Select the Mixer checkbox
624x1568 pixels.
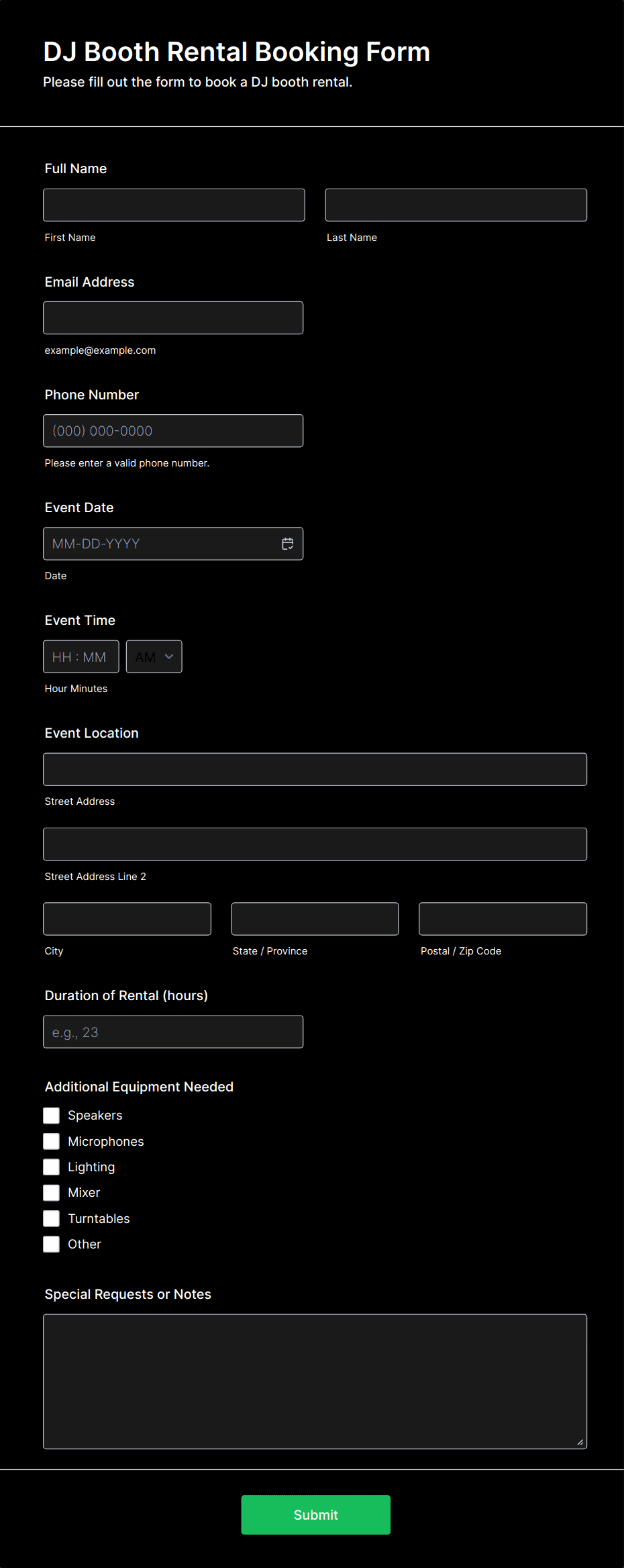pyautogui.click(x=52, y=1193)
